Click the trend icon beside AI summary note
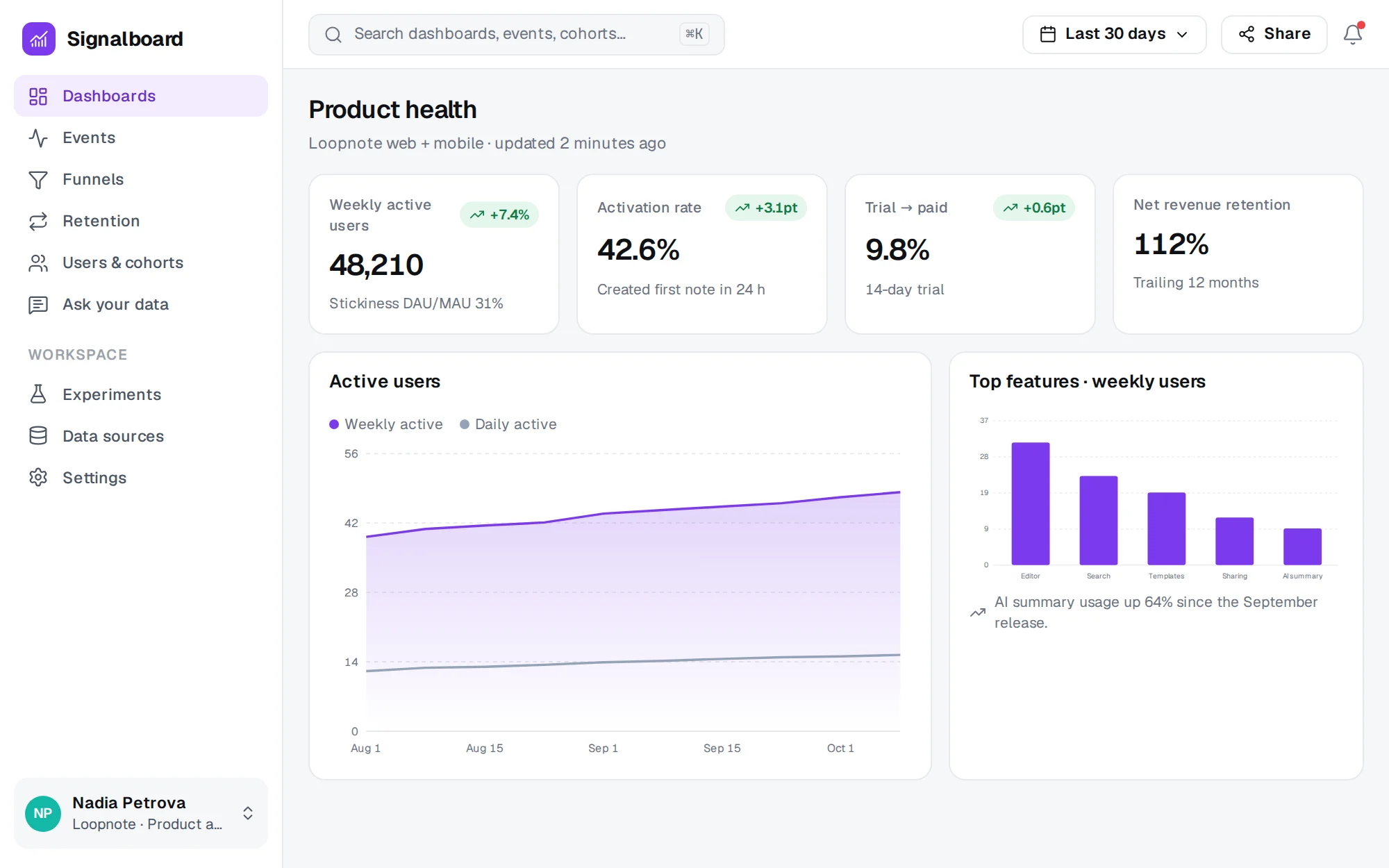The height and width of the screenshot is (868, 1389). point(978,612)
